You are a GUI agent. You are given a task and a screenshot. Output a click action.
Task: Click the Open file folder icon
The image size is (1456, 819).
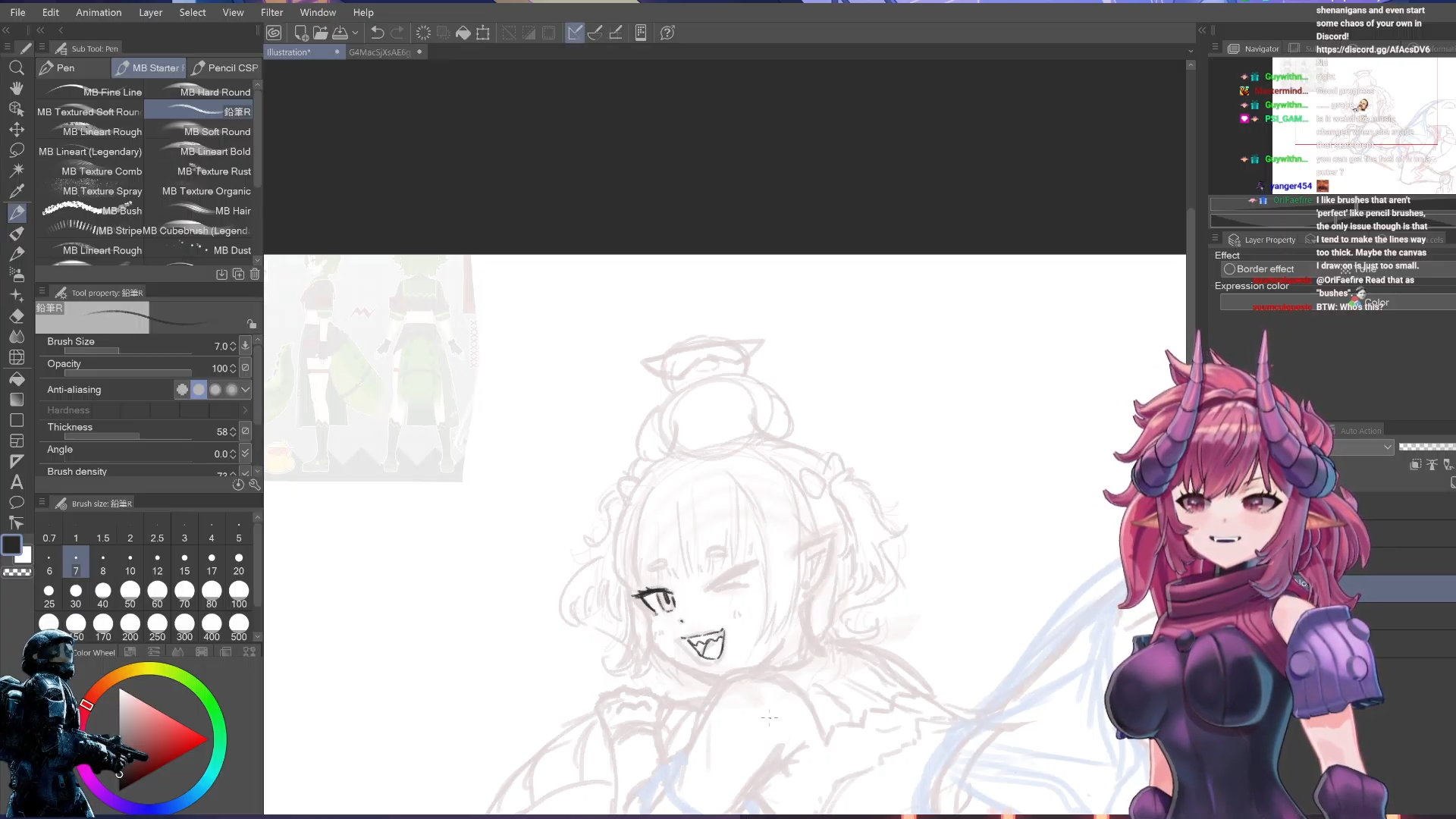(x=320, y=33)
